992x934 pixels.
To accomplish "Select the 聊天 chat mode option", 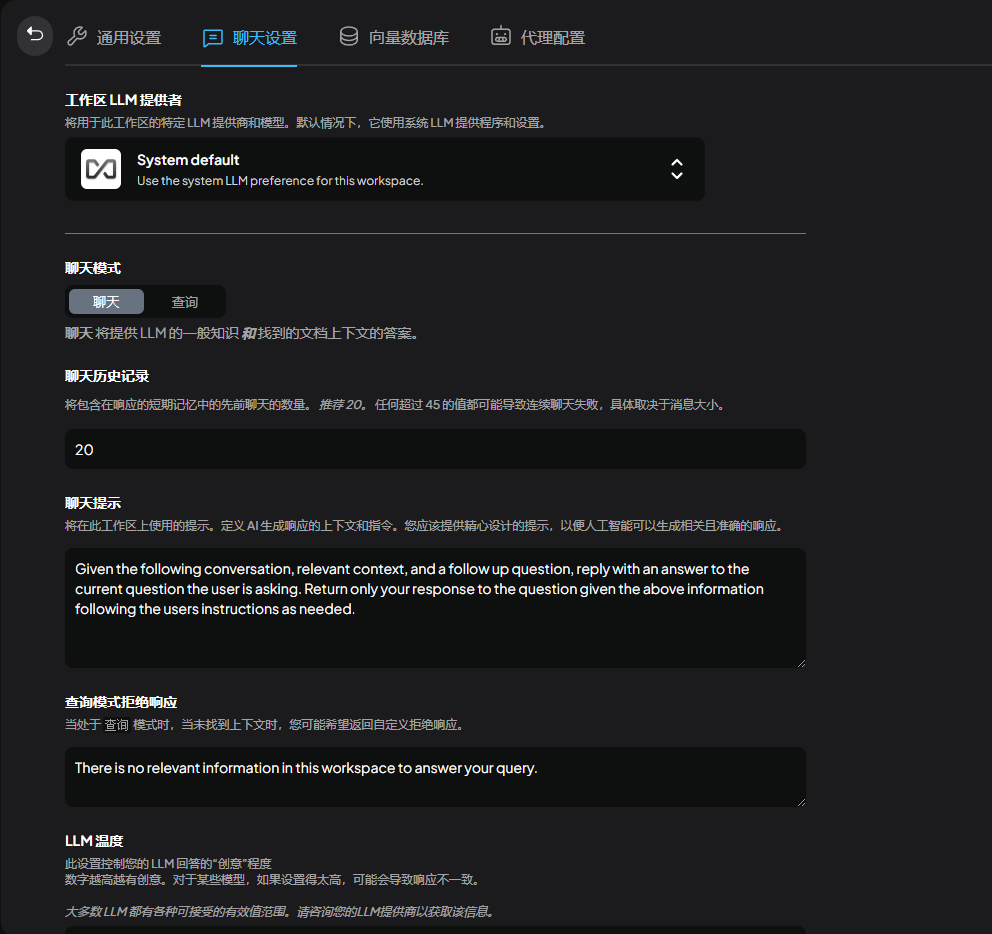I will tap(106, 302).
